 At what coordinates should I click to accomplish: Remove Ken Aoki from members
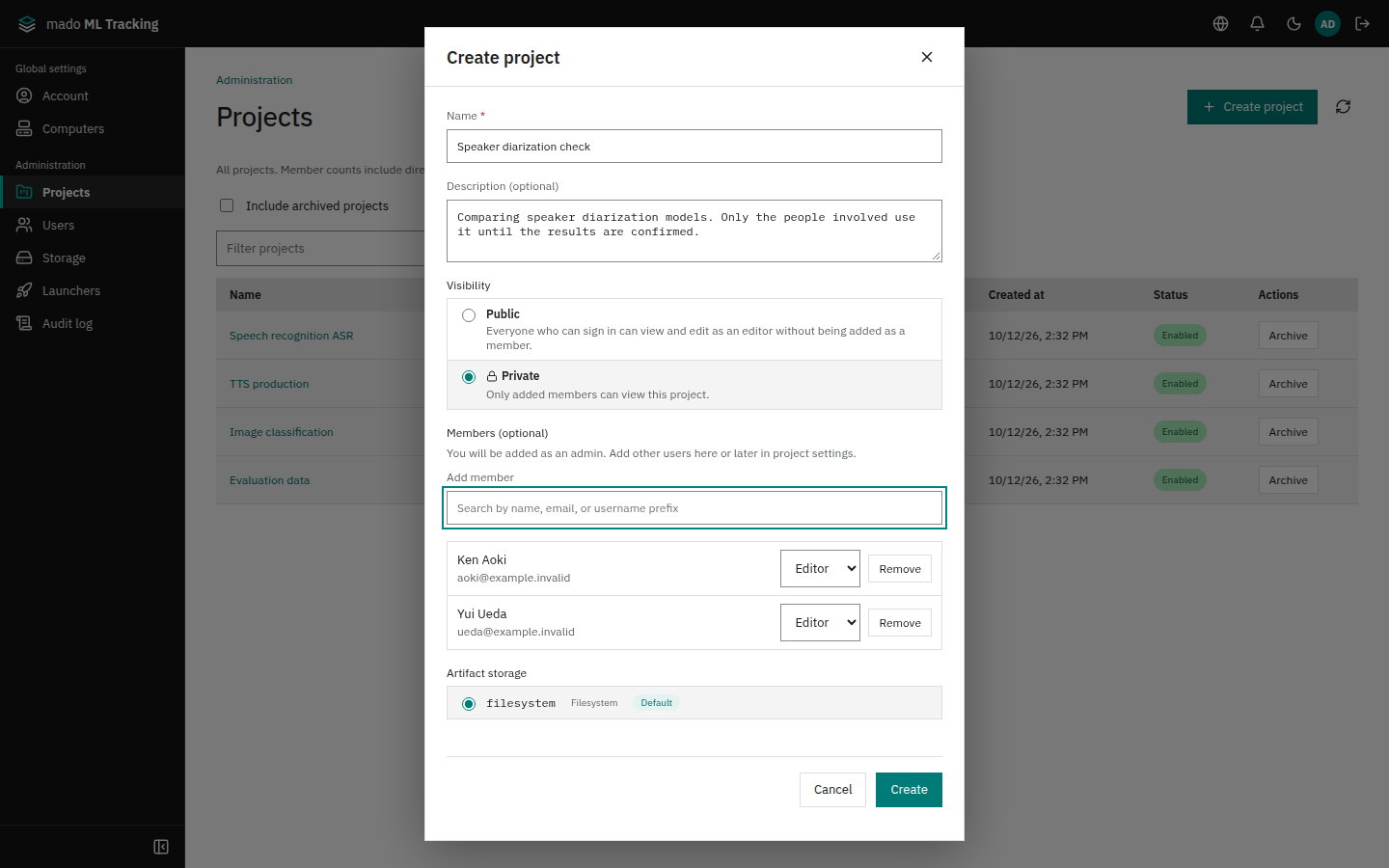(900, 569)
